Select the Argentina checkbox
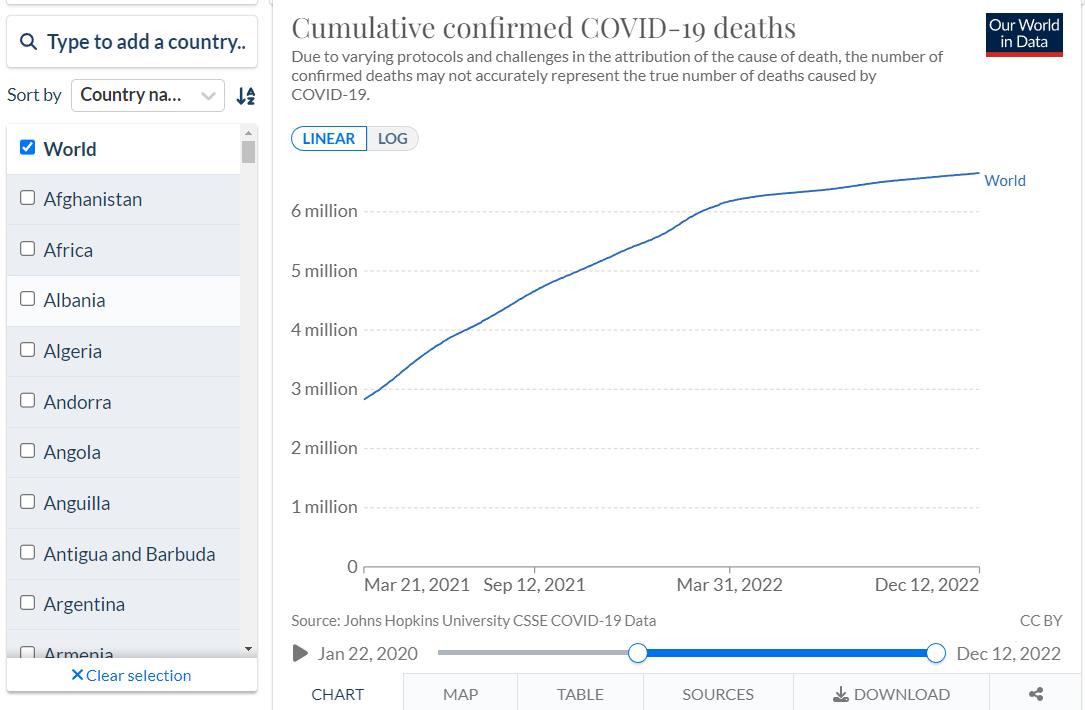Image resolution: width=1085 pixels, height=710 pixels. [28, 603]
